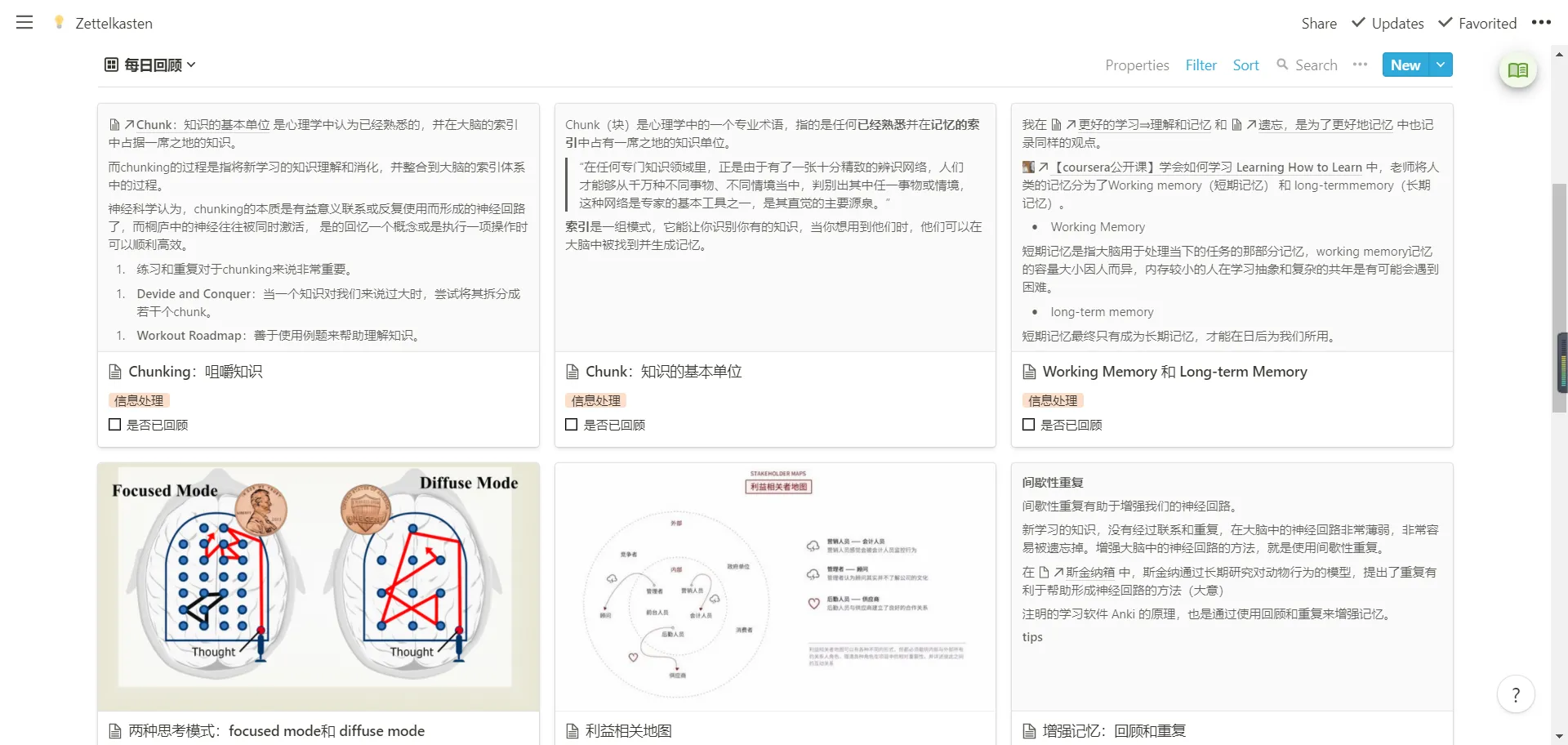Click the lightbulb icon beside Zettelkasten title
Image resolution: width=1568 pixels, height=745 pixels.
click(58, 21)
